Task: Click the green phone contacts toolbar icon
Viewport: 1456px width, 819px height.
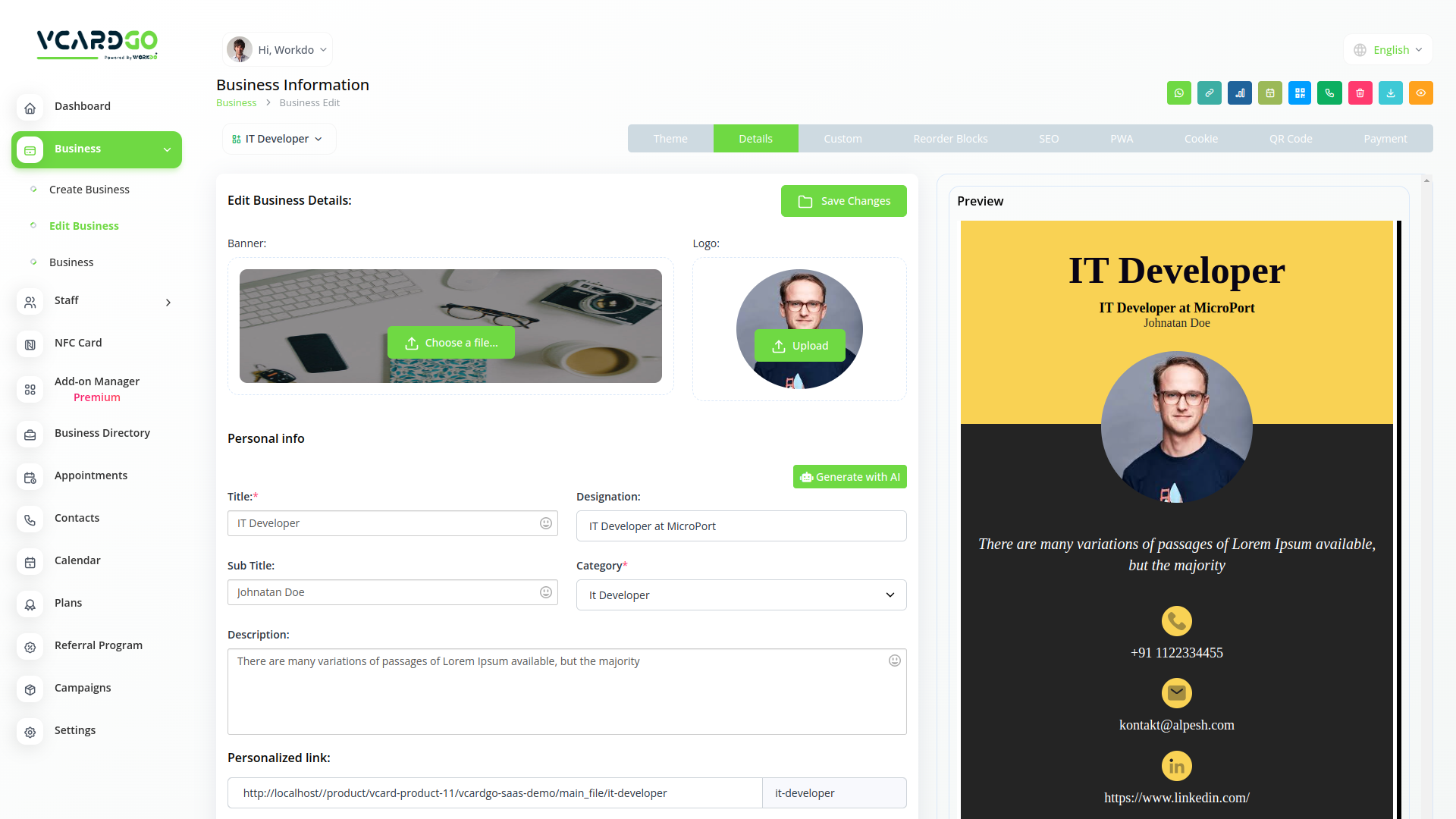Action: tap(1329, 93)
